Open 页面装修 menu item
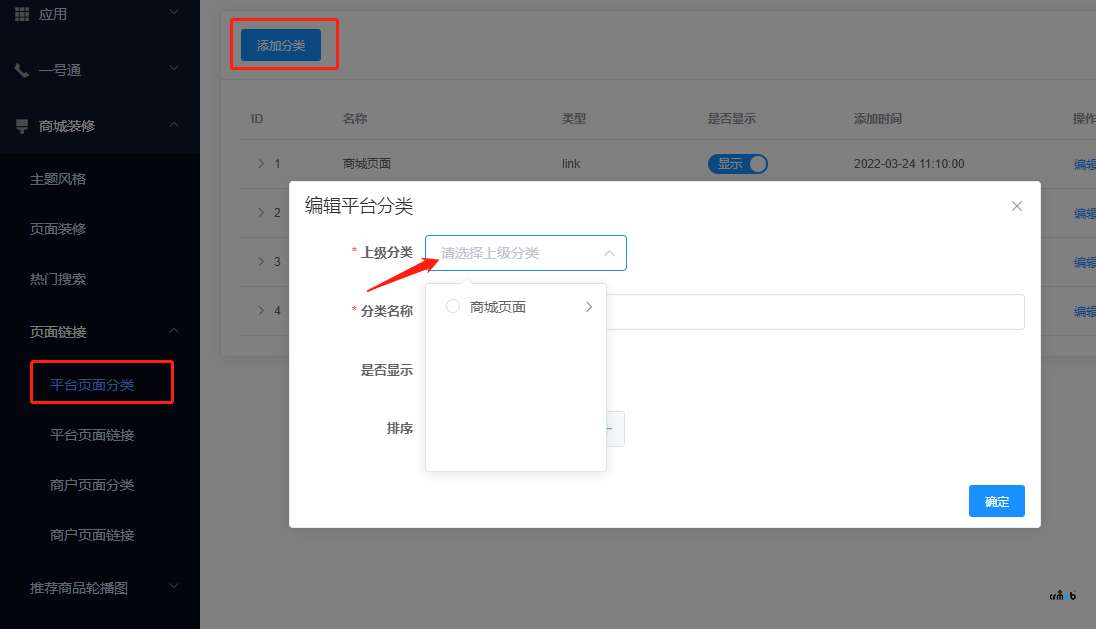Viewport: 1096px width, 629px height. [x=58, y=229]
